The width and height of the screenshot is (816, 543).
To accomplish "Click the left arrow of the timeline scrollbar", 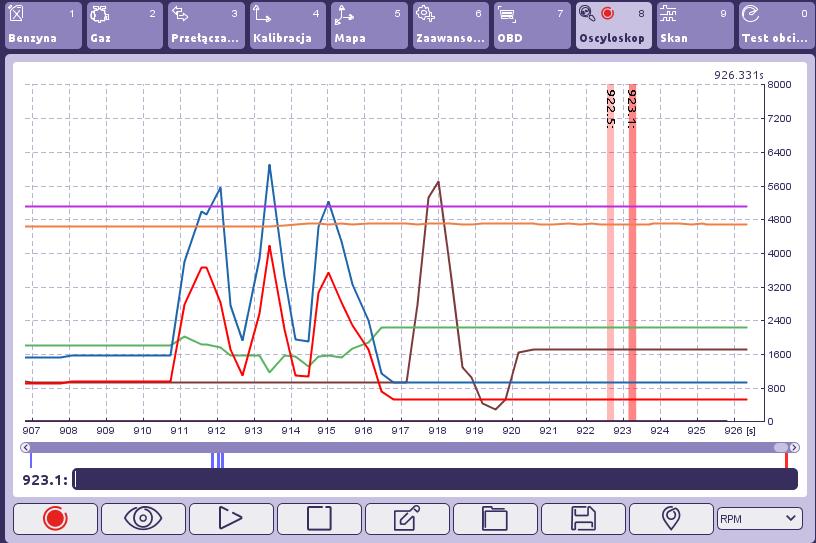I will point(25,448).
